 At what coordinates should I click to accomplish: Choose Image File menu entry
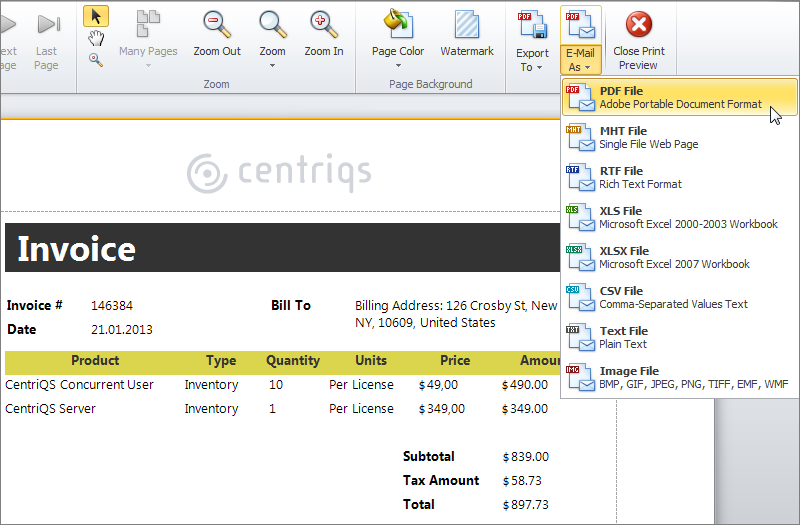pyautogui.click(x=680, y=377)
